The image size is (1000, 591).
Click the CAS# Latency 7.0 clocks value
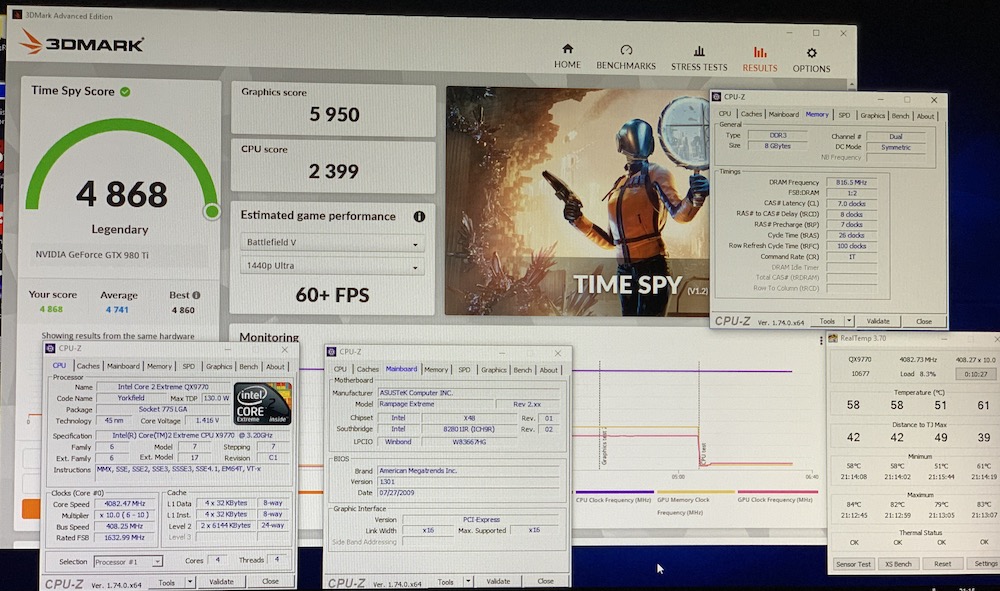[x=851, y=204]
